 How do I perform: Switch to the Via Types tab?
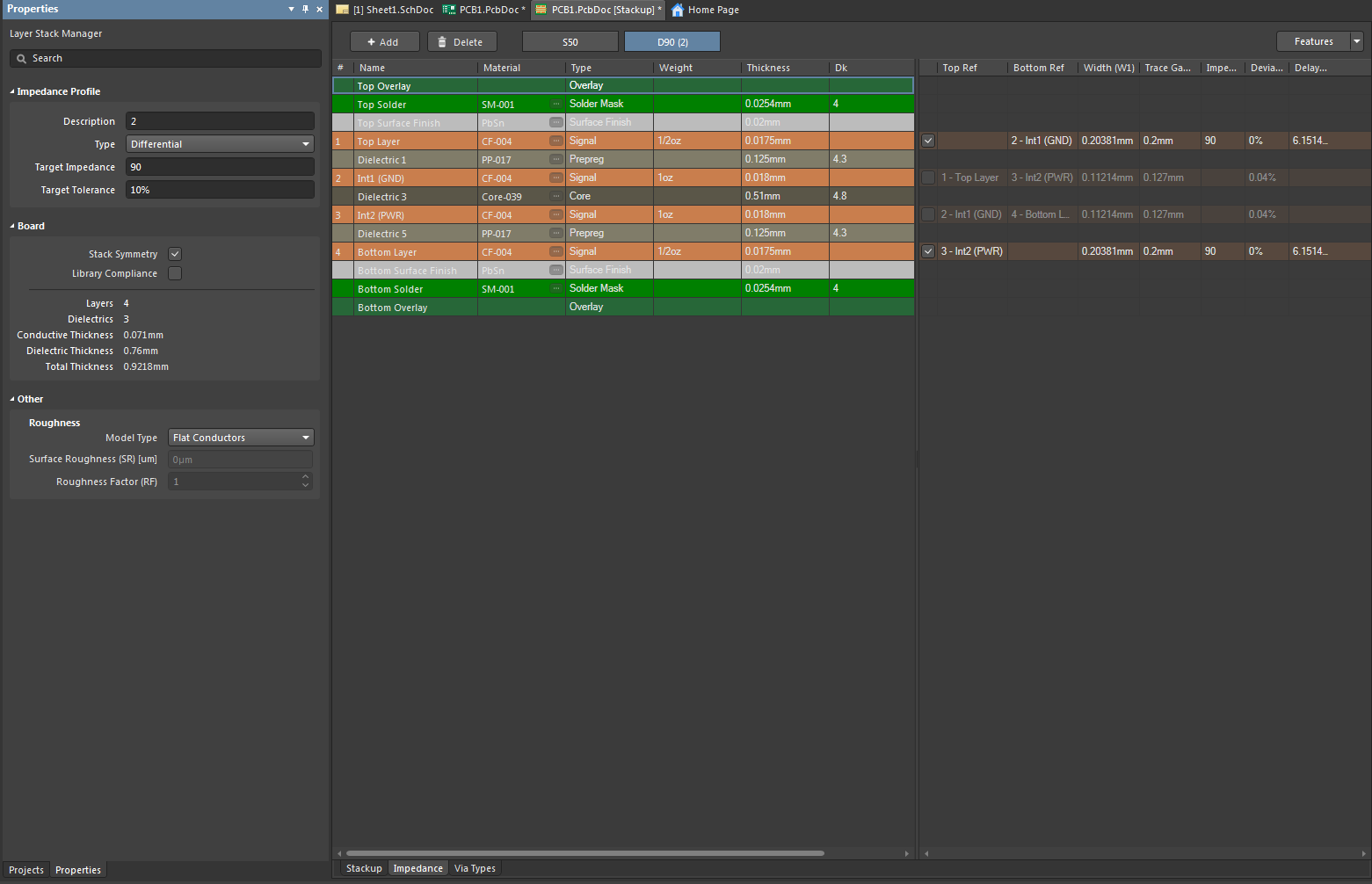click(x=475, y=868)
